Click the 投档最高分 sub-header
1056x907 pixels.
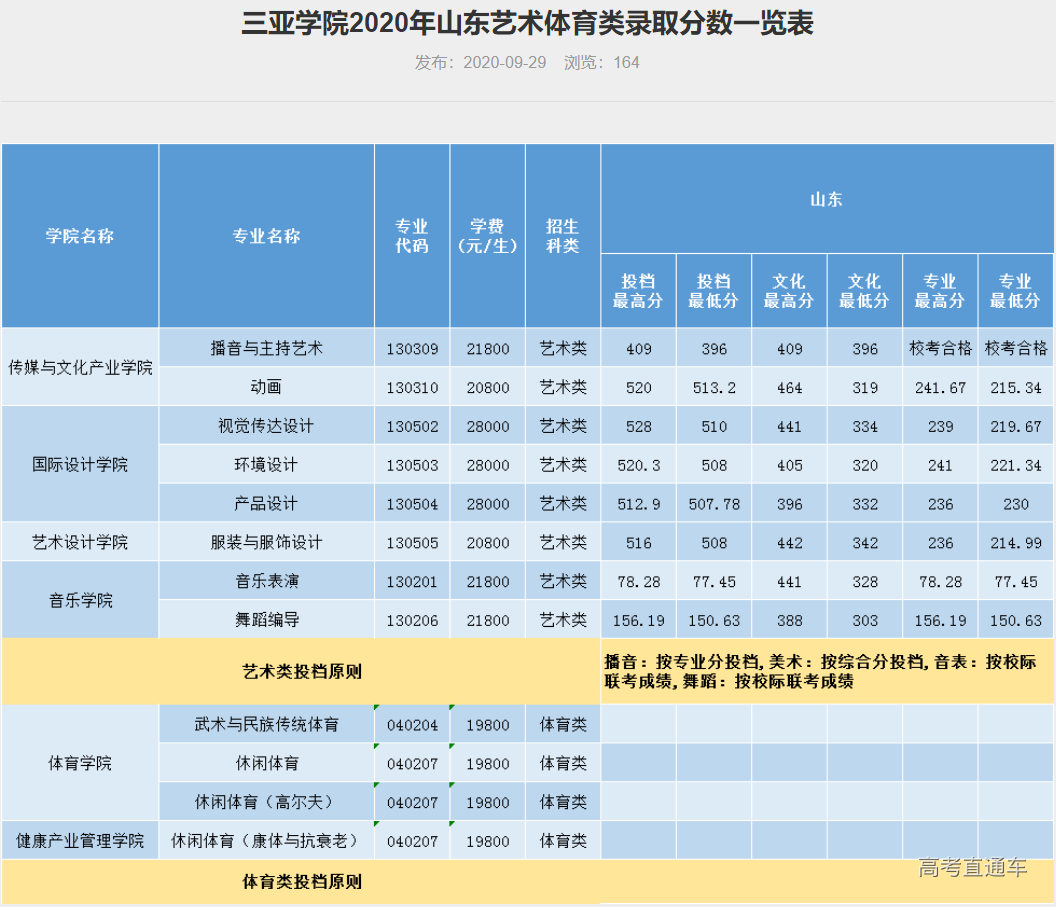point(639,289)
